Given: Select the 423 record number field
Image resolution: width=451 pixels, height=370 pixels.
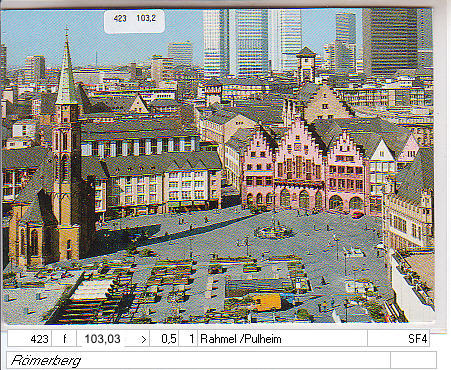Looking at the screenshot, I should point(30,339).
